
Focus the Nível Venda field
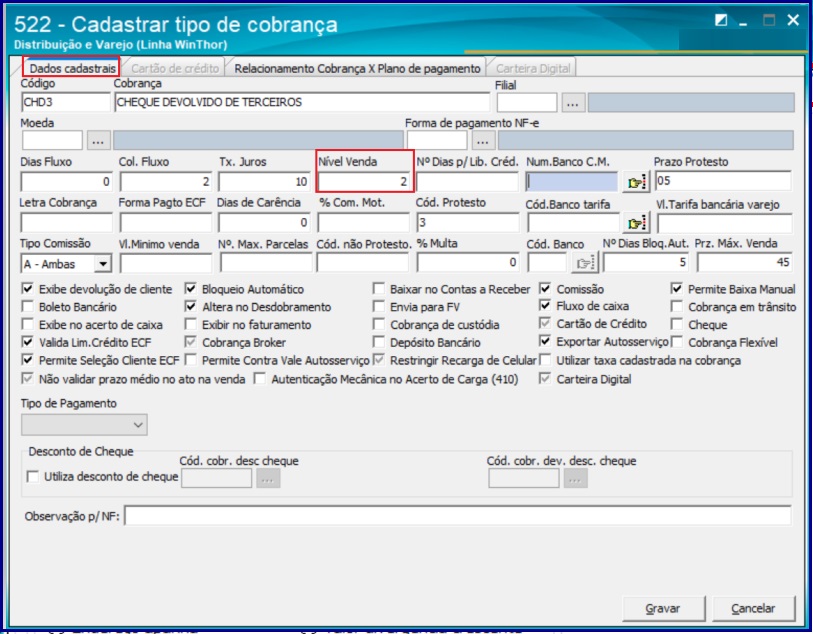(x=364, y=182)
